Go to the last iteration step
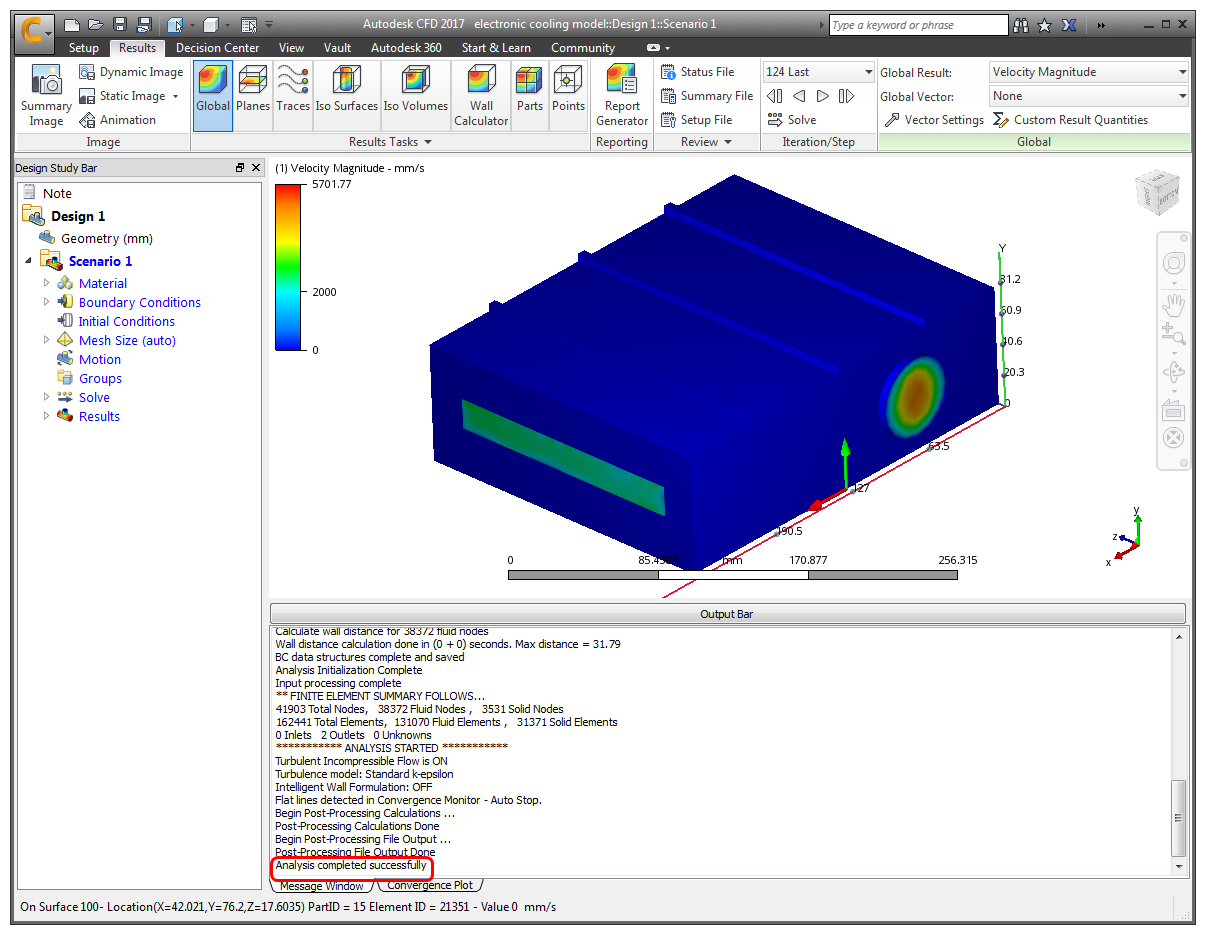This screenshot has width=1206, height=935. click(846, 96)
